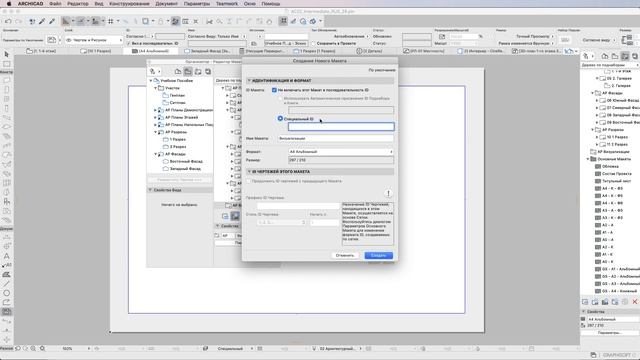This screenshot has width=640, height=360.
Task: Click 'Параметры...' button in Navigator properties
Action: click(610, 333)
